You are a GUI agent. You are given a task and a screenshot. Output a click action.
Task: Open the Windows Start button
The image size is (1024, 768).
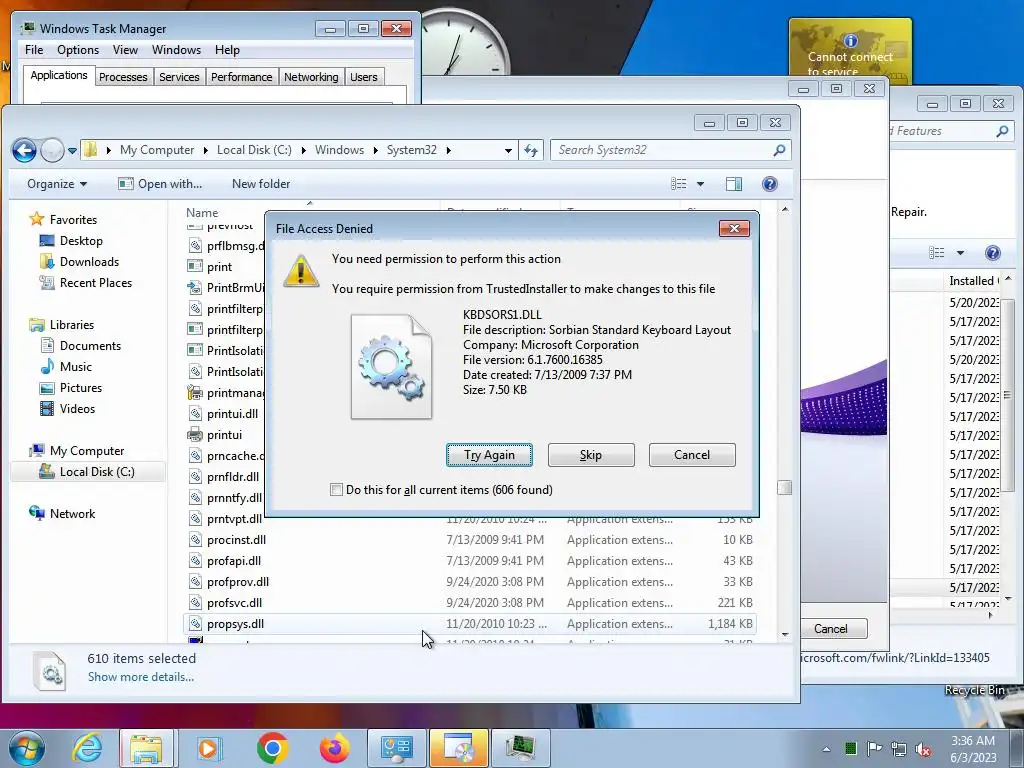coord(26,748)
